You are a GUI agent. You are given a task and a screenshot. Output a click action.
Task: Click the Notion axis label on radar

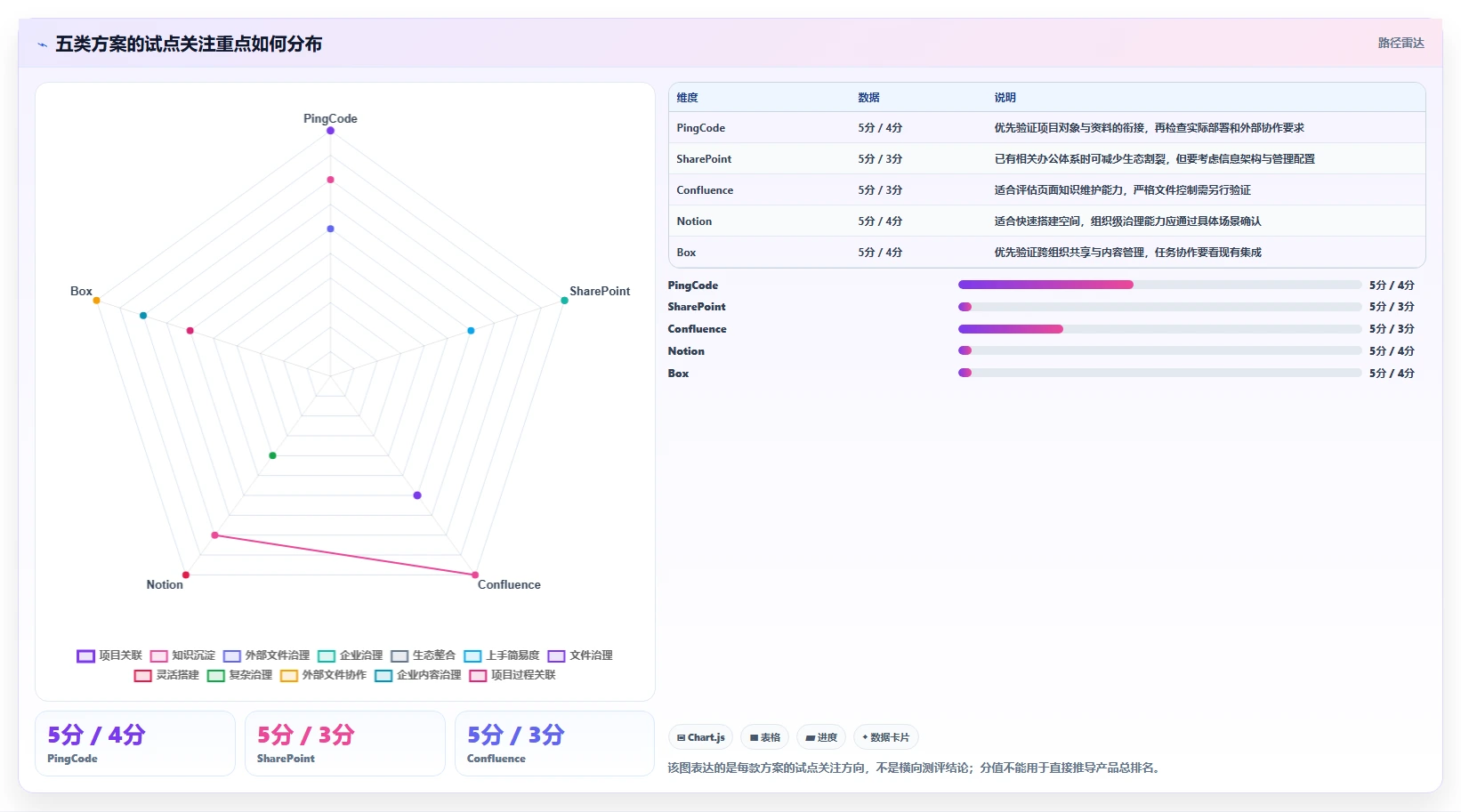165,584
